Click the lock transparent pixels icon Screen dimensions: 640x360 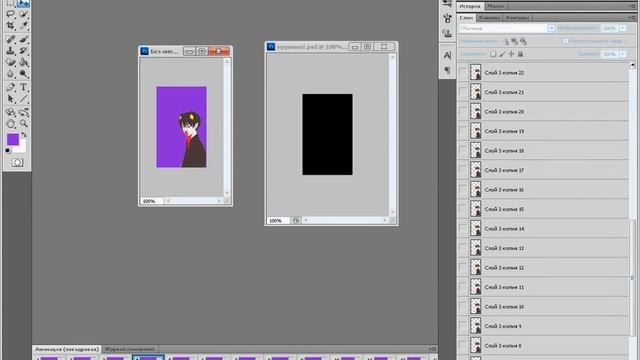pos(493,54)
